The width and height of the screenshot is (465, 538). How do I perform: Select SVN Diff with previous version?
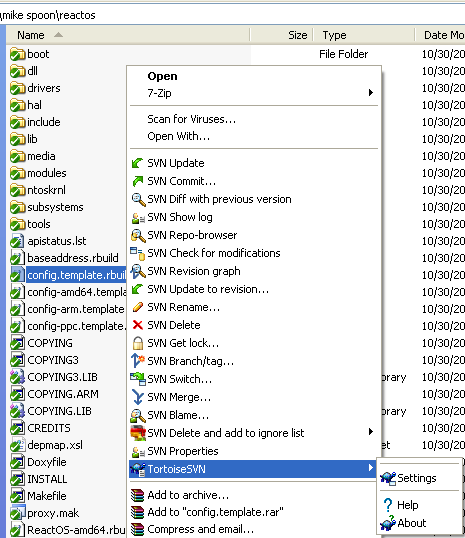click(219, 199)
